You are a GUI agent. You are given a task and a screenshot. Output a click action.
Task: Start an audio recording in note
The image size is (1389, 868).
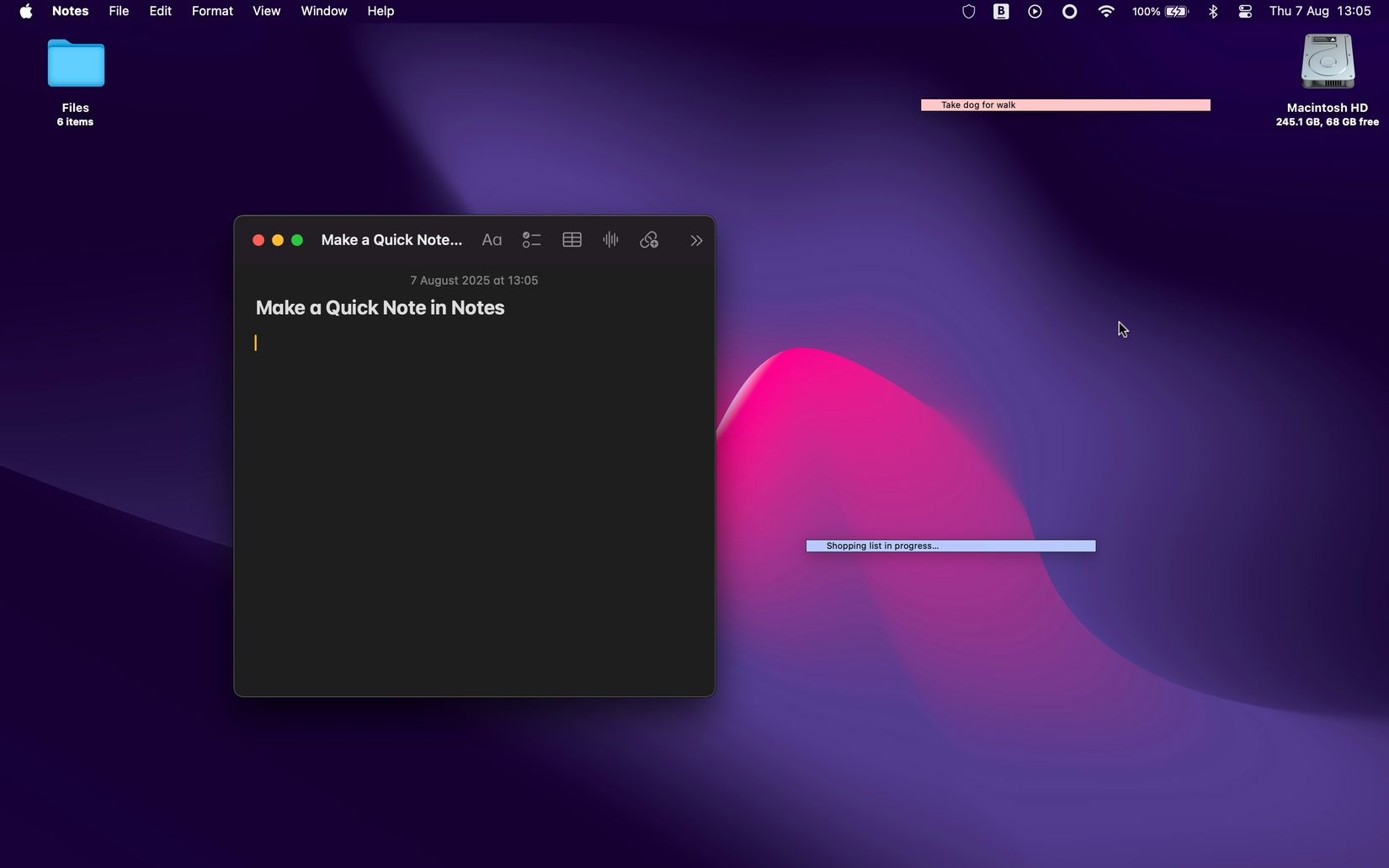pos(610,240)
